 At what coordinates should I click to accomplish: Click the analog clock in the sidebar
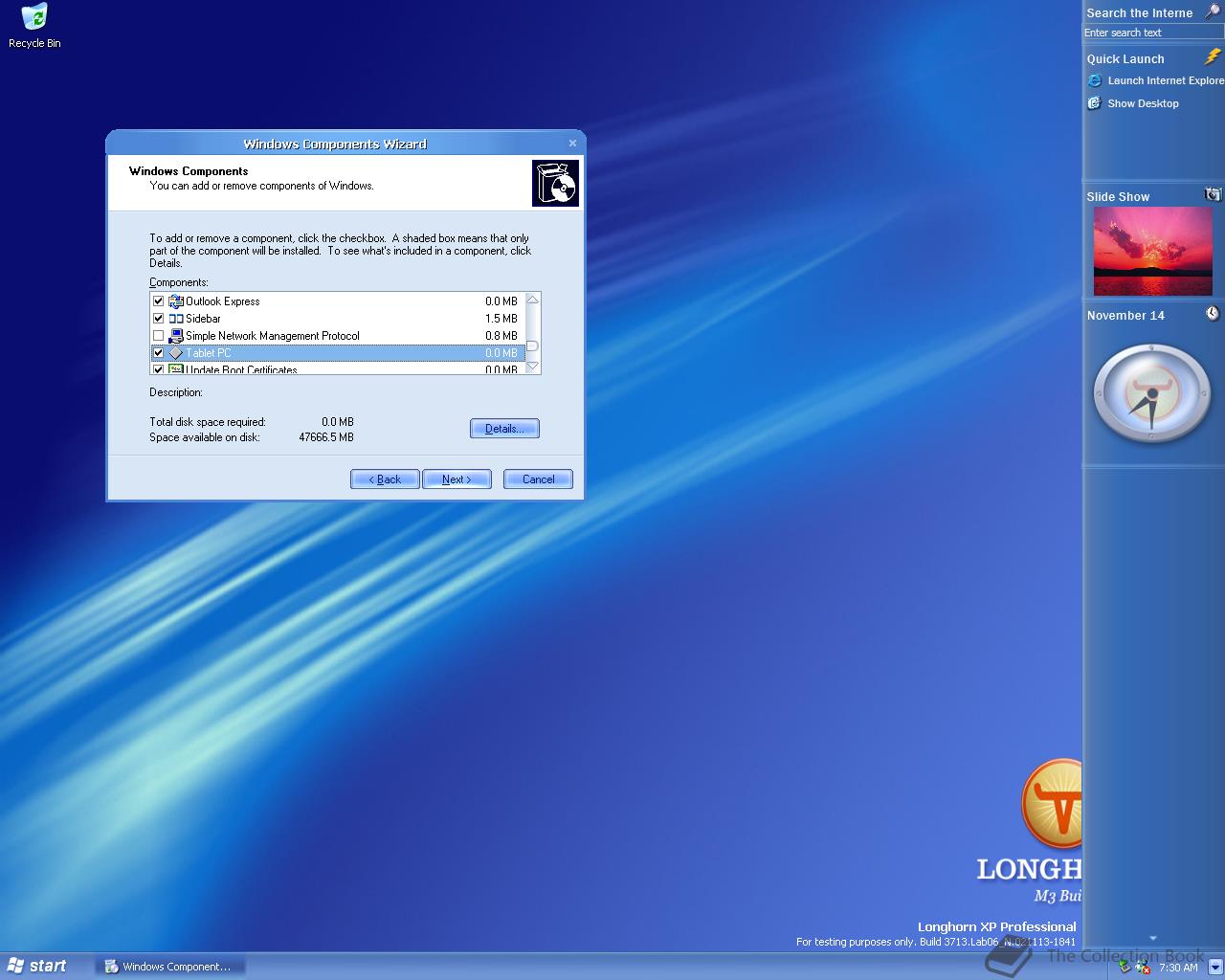coord(1151,392)
